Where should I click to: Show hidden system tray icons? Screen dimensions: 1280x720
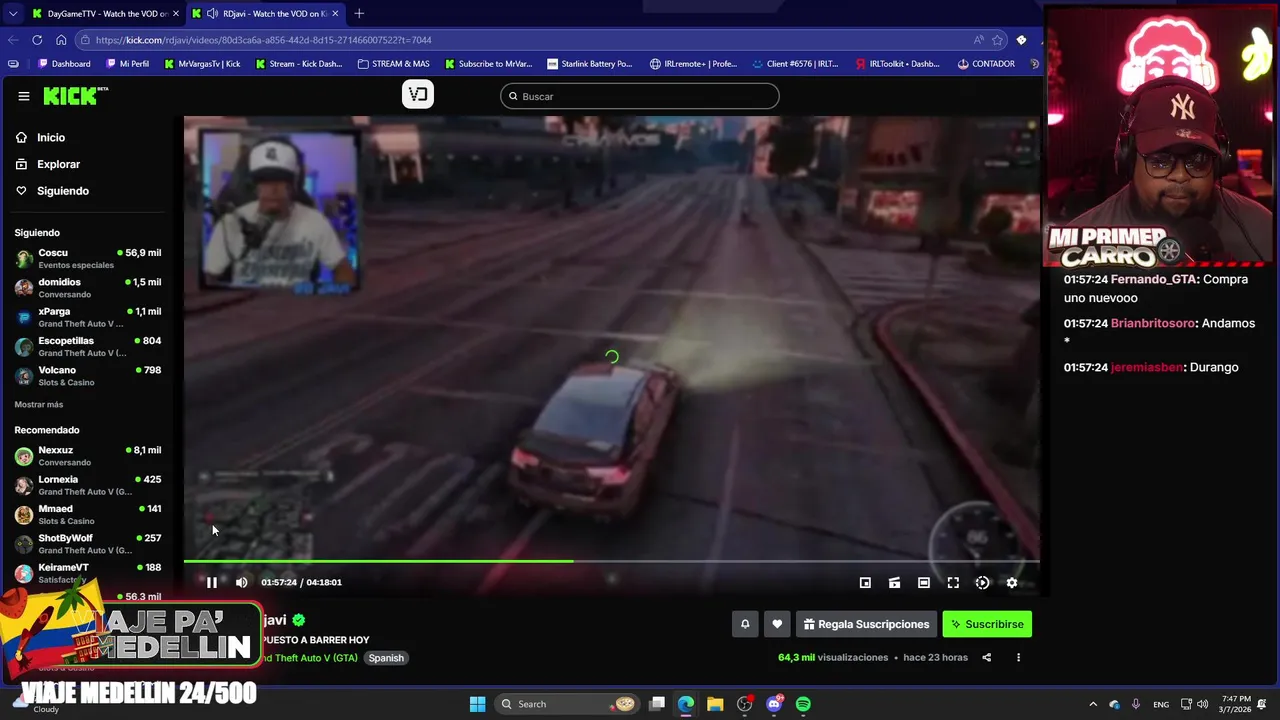pos(1093,704)
